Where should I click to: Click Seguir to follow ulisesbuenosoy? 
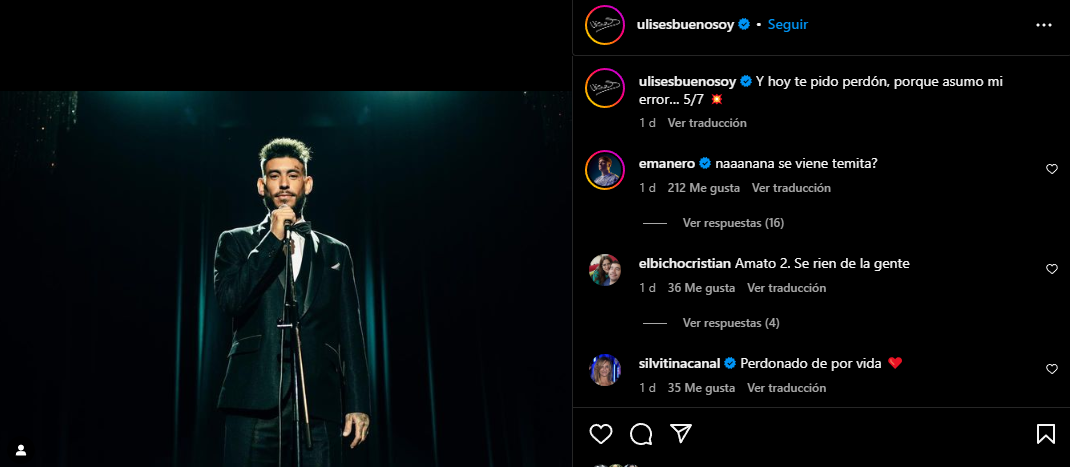(x=788, y=25)
